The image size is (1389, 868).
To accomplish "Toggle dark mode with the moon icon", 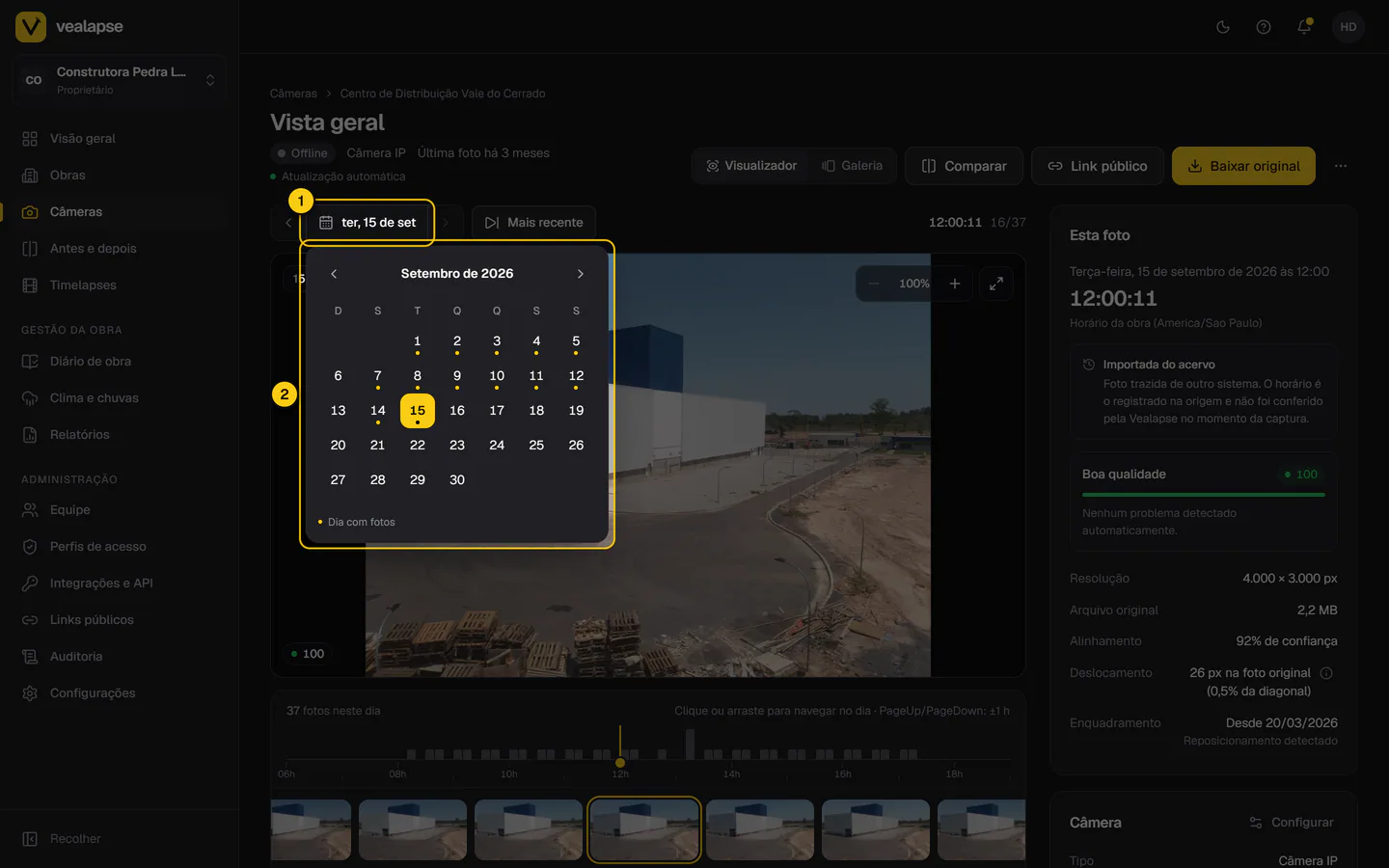I will (1223, 27).
